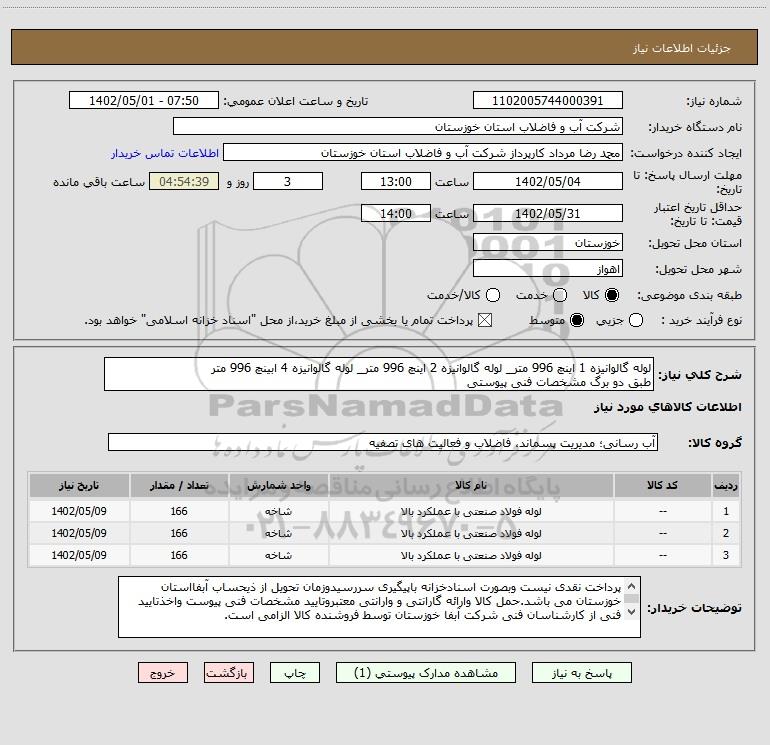Click the تاریخ نیاز column header
The width and height of the screenshot is (770, 745).
(79, 485)
